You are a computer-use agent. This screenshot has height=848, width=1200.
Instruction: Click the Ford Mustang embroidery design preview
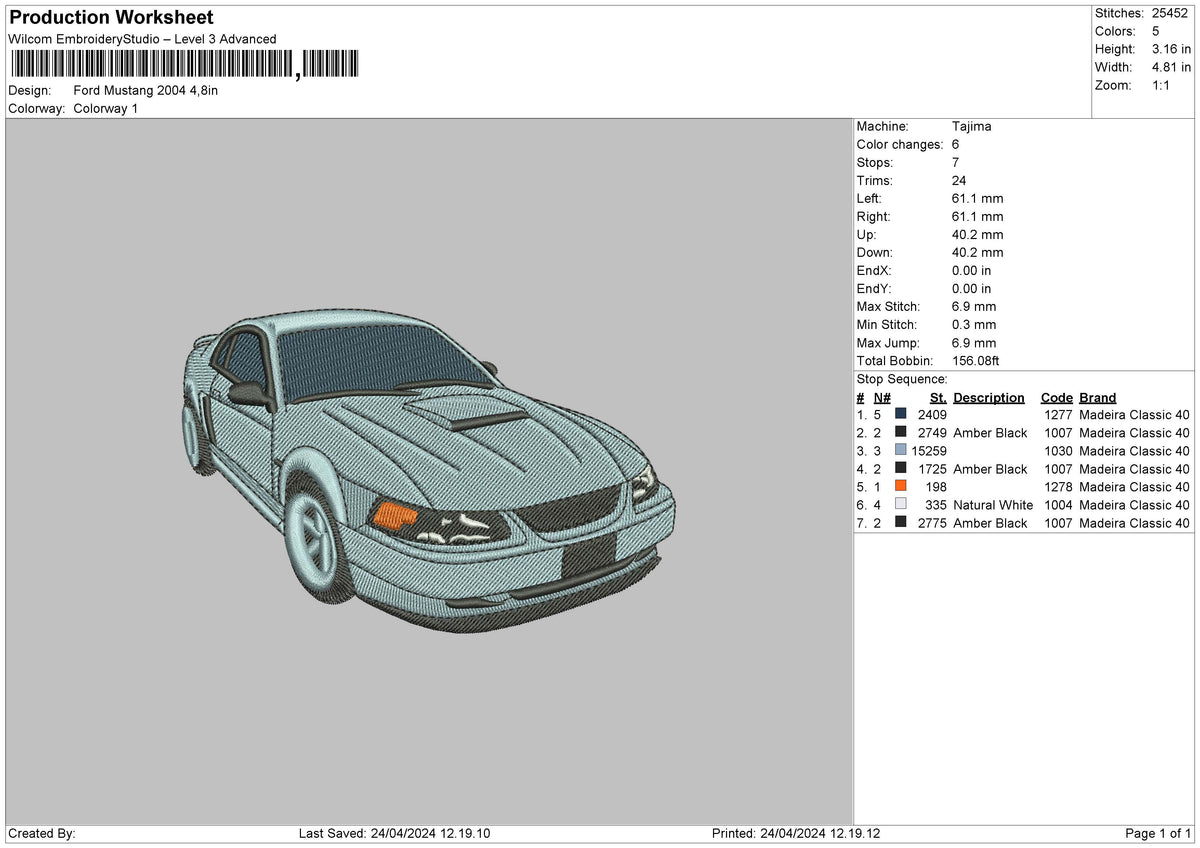tap(429, 469)
